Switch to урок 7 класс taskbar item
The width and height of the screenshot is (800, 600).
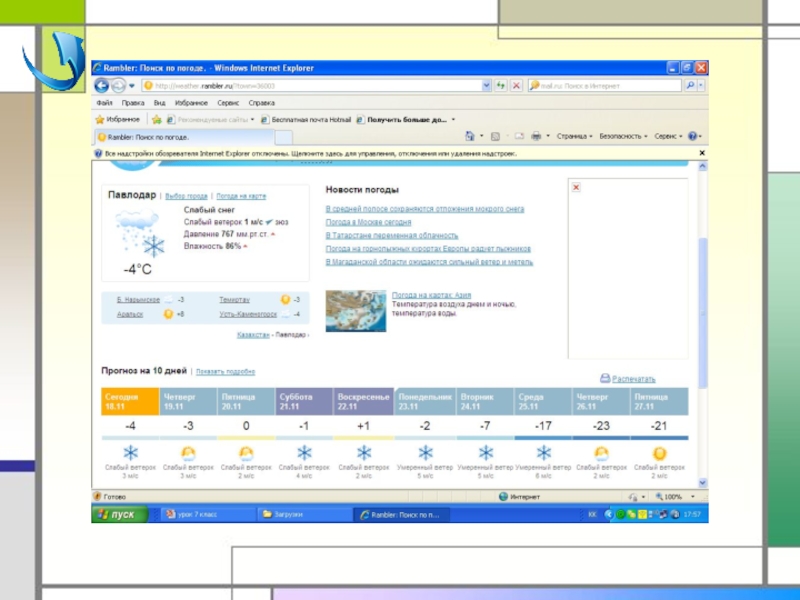click(208, 514)
